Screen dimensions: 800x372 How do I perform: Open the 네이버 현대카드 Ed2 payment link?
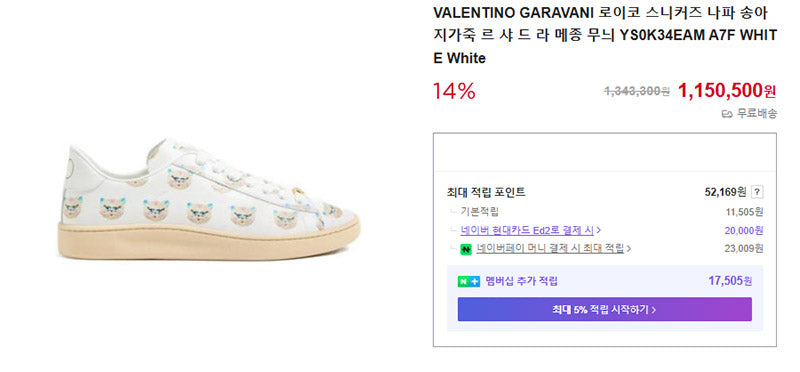(x=527, y=230)
